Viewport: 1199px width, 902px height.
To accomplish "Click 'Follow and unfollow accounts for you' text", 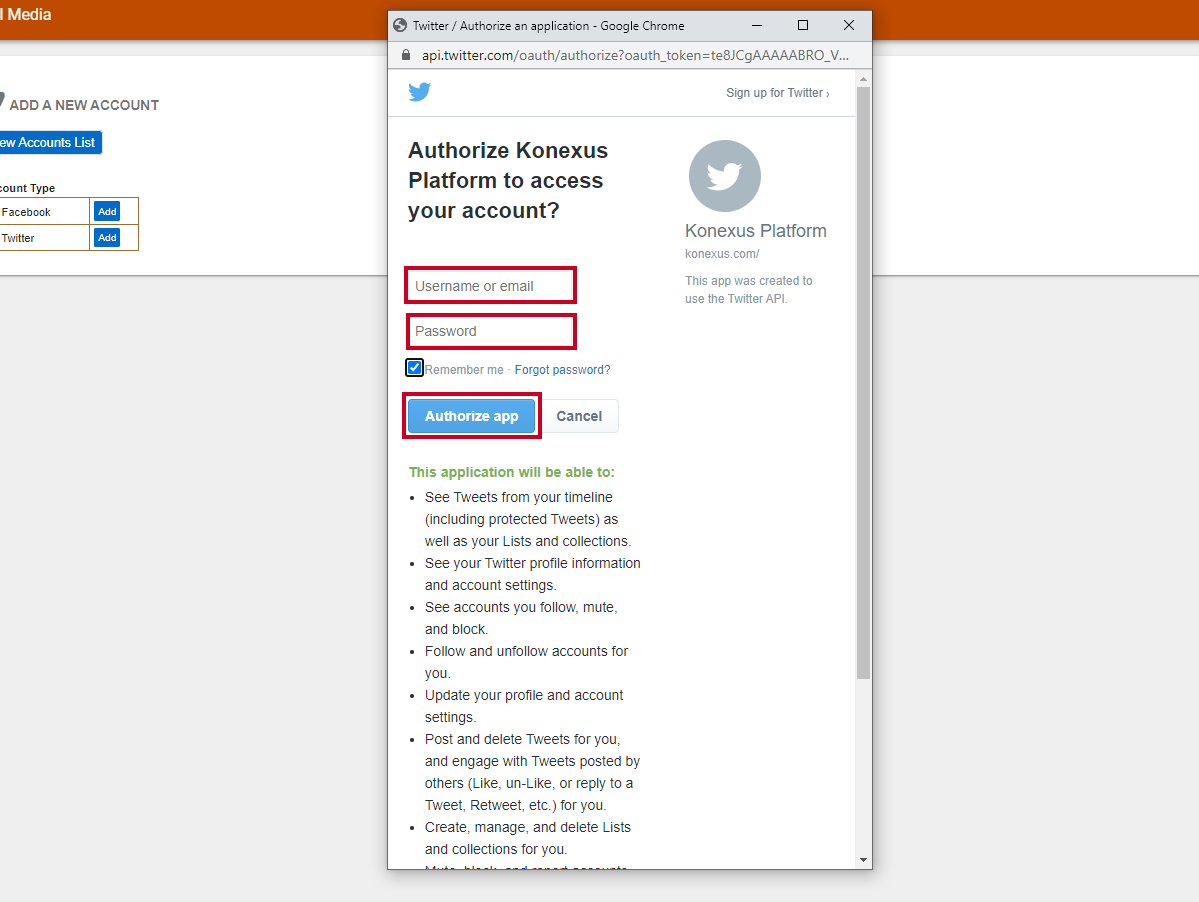I will pos(526,662).
